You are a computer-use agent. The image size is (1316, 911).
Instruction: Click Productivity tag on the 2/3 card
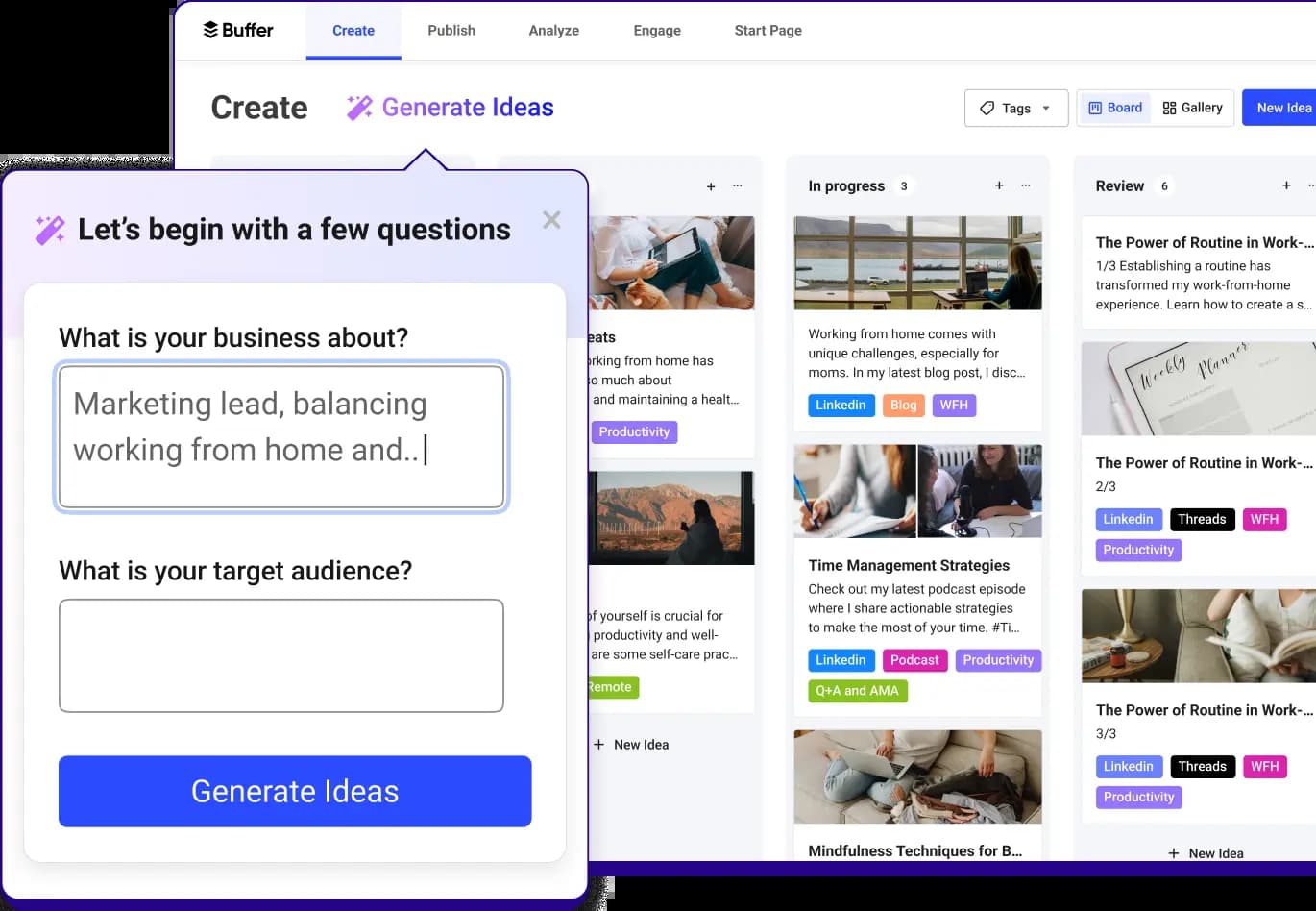point(1138,550)
